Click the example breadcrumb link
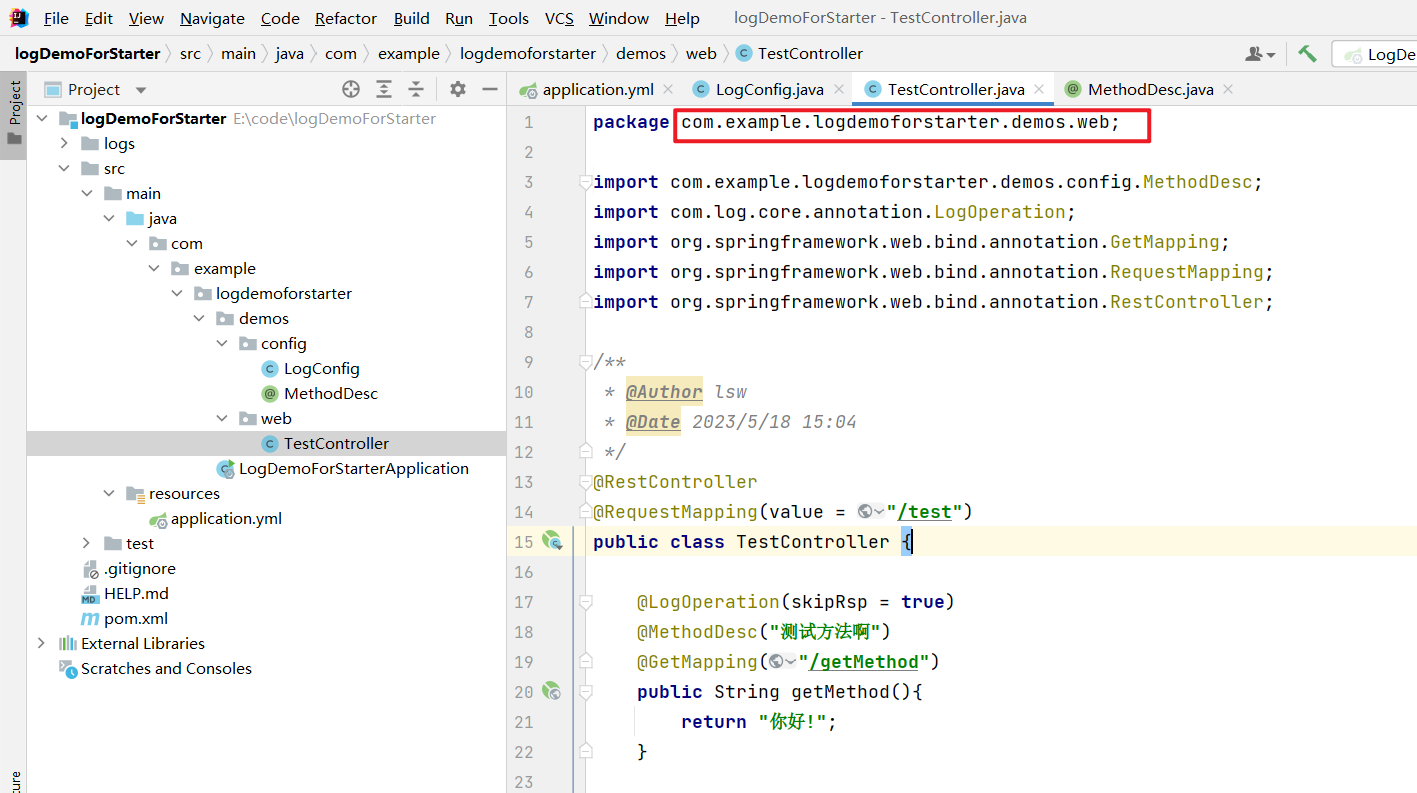The width and height of the screenshot is (1417, 793). tap(408, 53)
